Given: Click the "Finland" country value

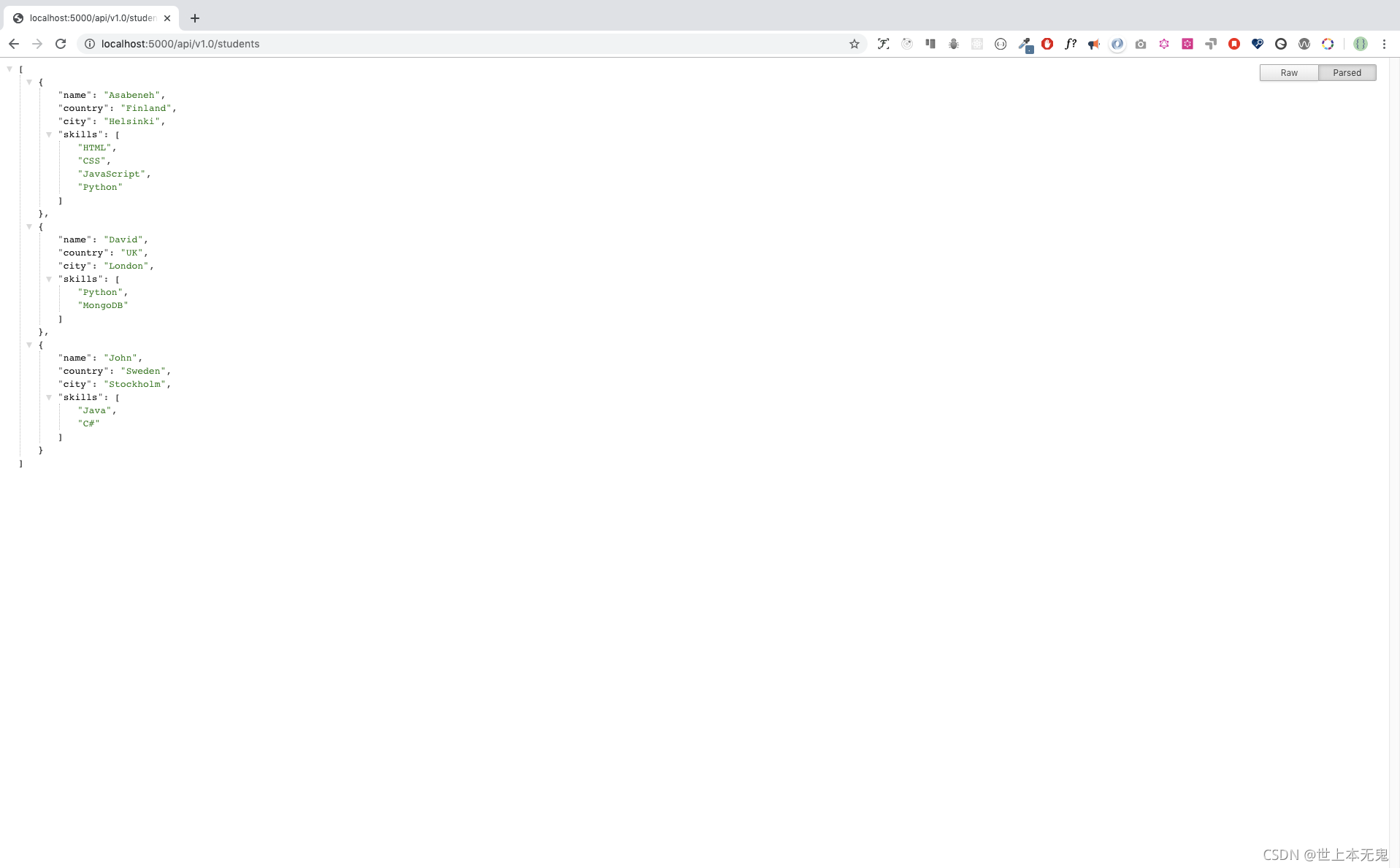Looking at the screenshot, I should click(x=146, y=108).
